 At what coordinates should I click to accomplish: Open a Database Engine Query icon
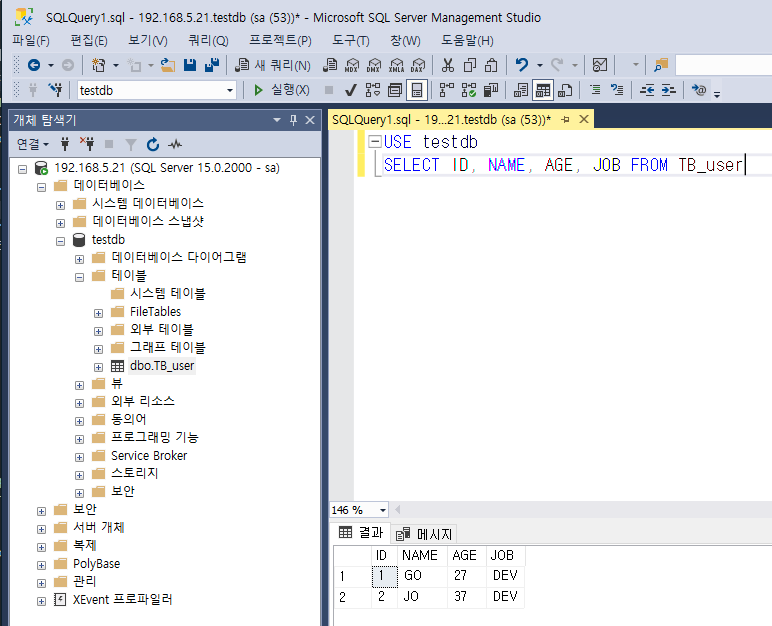click(x=330, y=65)
